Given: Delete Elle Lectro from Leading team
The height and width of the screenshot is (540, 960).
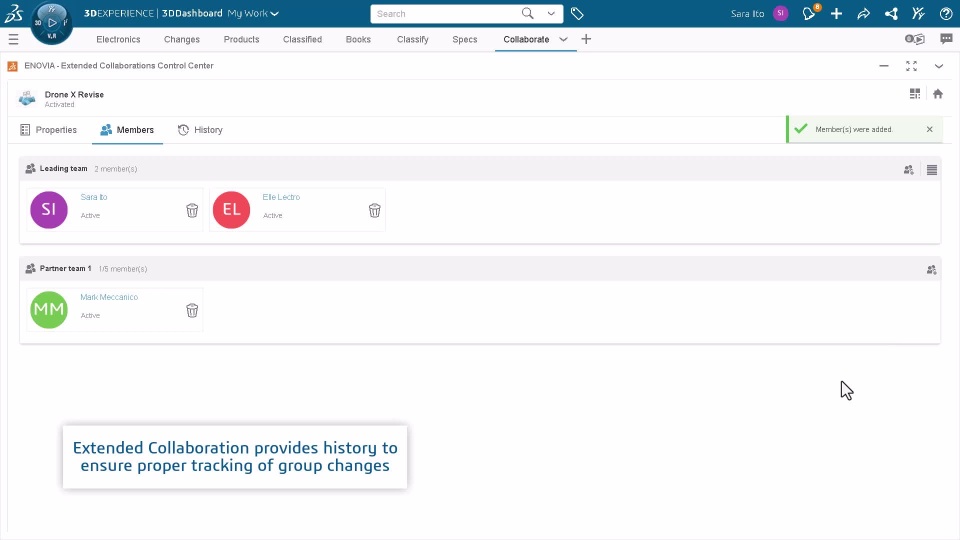Looking at the screenshot, I should click(x=375, y=210).
